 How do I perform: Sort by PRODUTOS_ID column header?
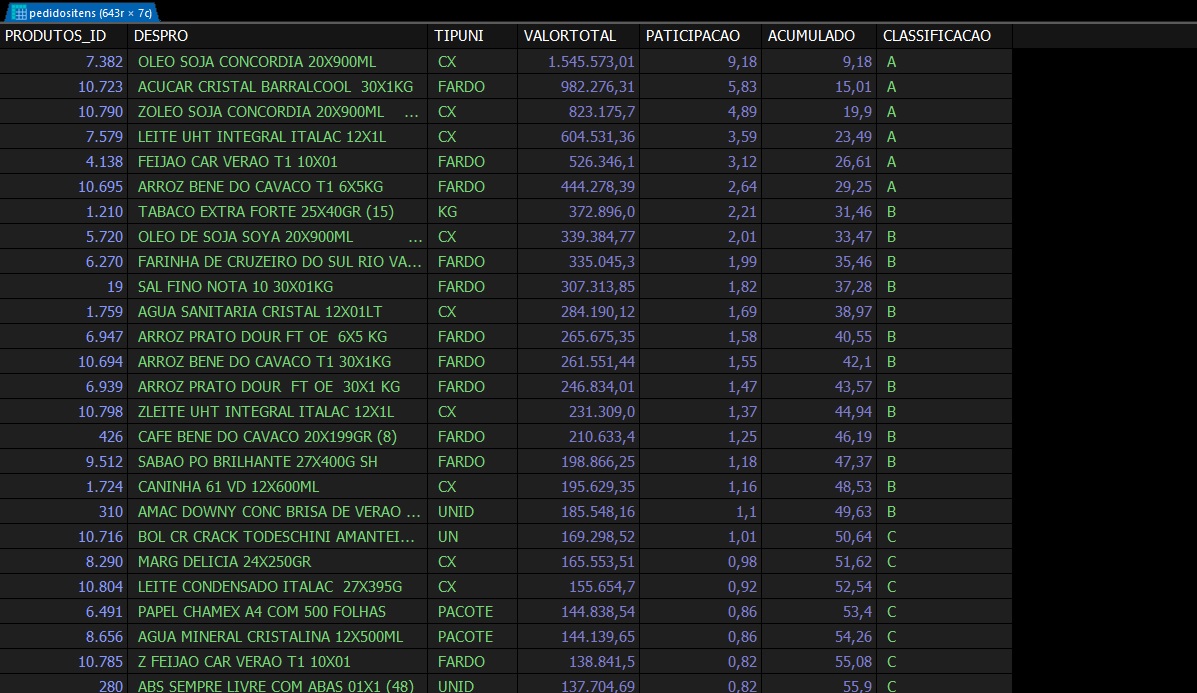click(64, 36)
